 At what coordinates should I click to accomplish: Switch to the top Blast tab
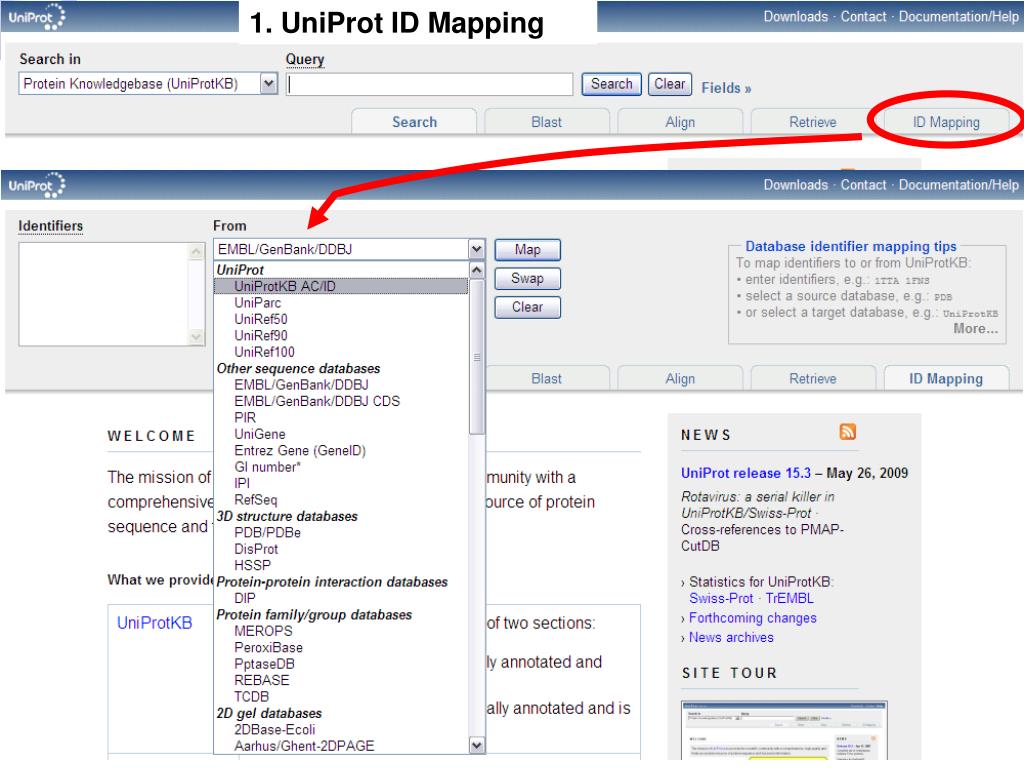coord(547,122)
